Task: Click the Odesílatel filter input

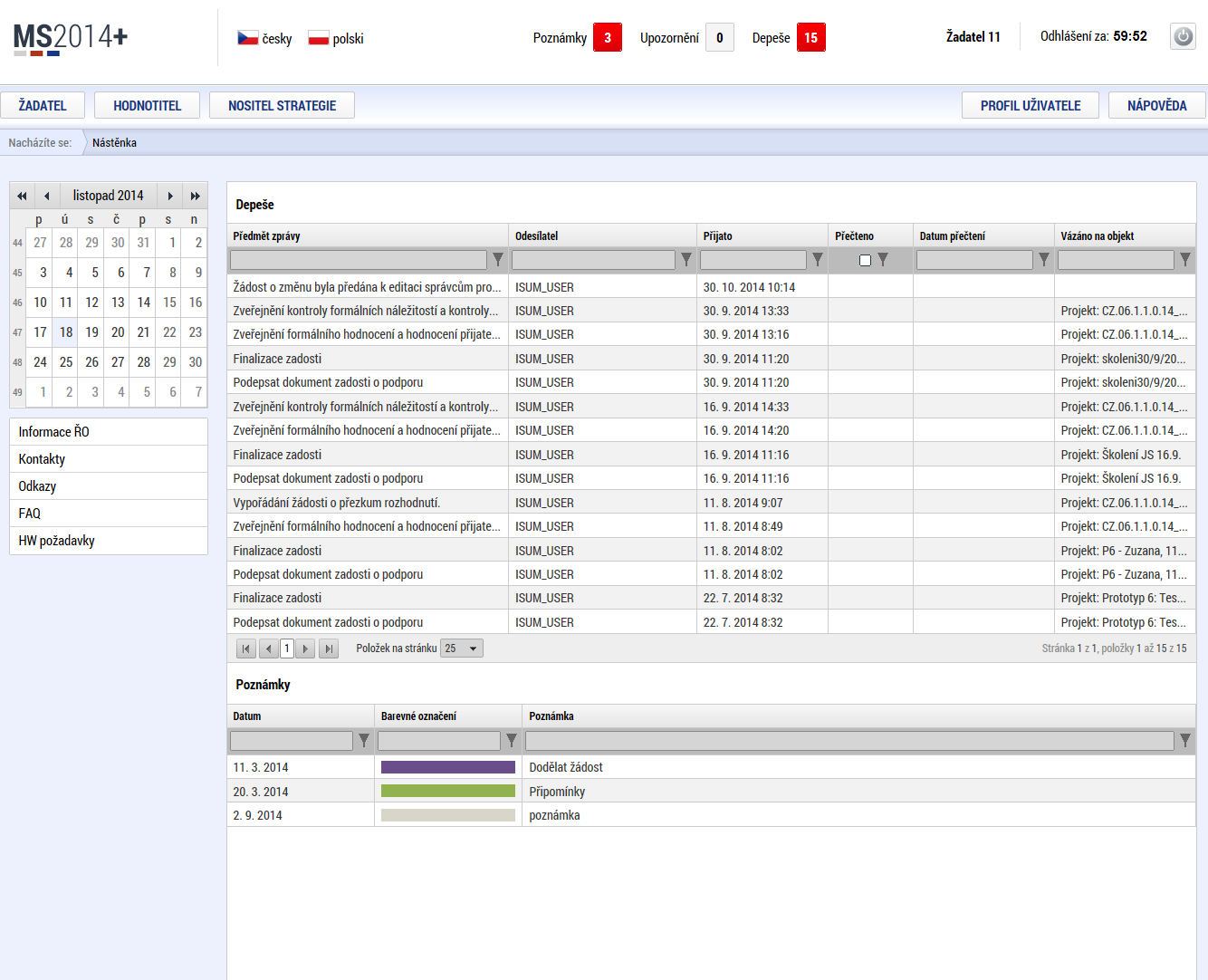Action: pos(593,260)
